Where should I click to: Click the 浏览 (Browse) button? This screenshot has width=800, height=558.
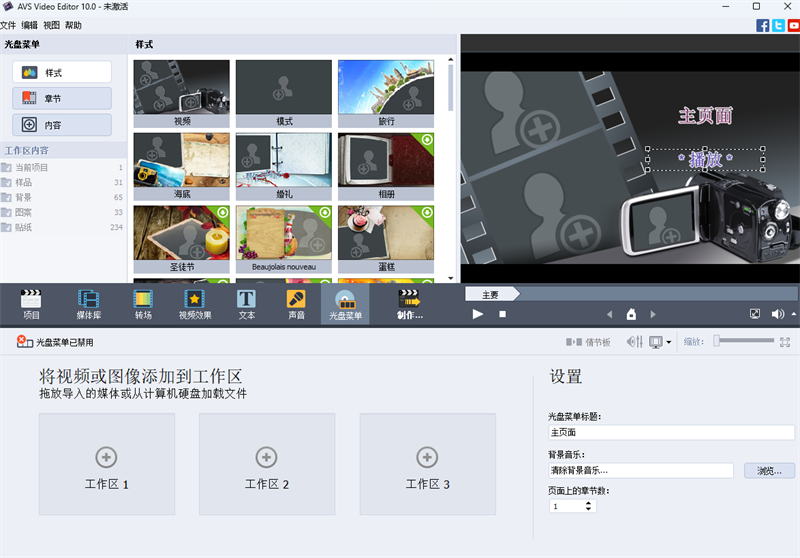(x=769, y=470)
